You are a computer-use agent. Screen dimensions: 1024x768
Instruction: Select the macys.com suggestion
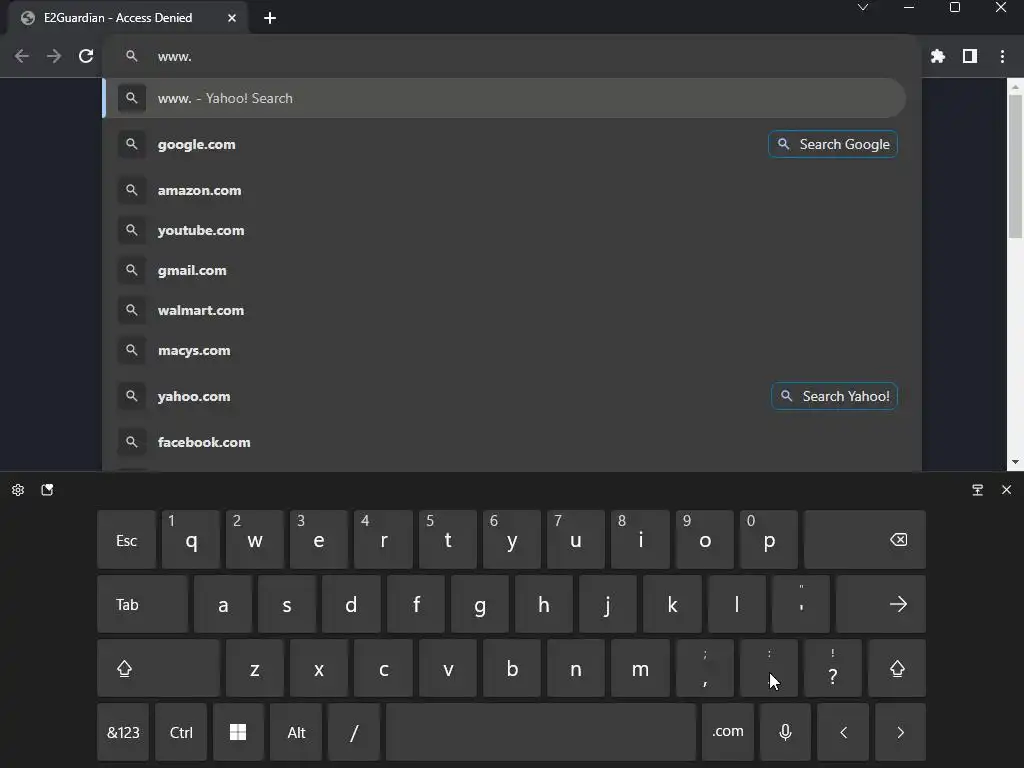click(x=504, y=350)
